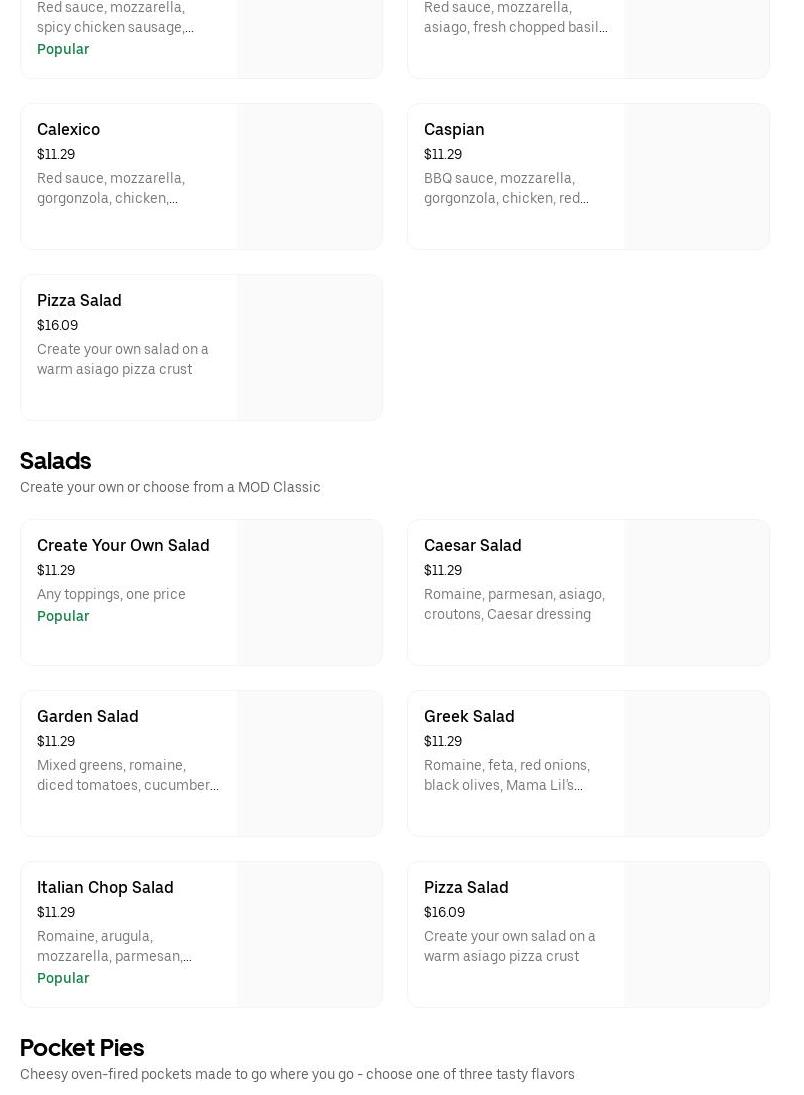Select the Caspian pizza title
This screenshot has width=804, height=1095.
point(454,129)
